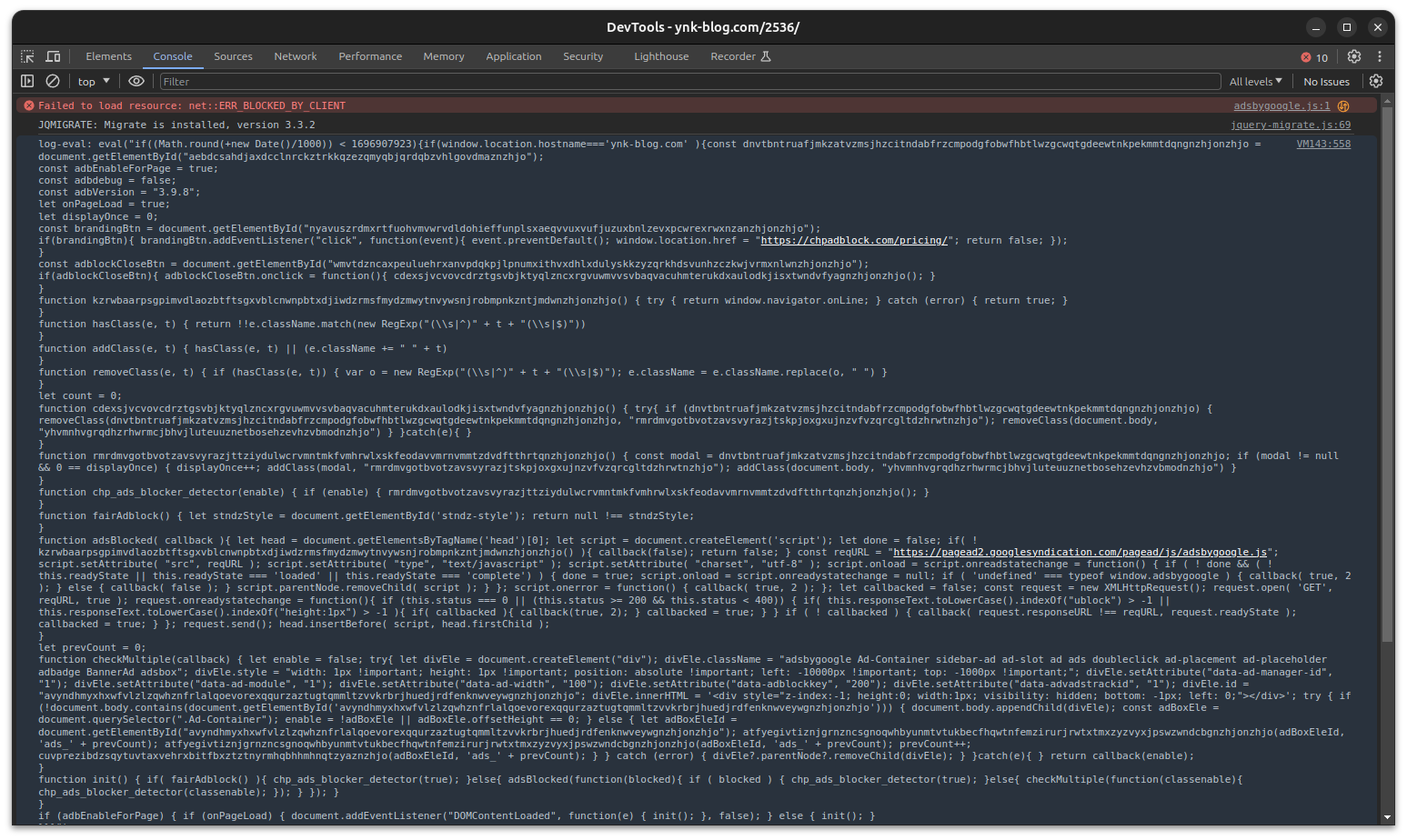Open the console settings gear on filter bar
Image resolution: width=1407 pixels, height=840 pixels.
click(1376, 81)
